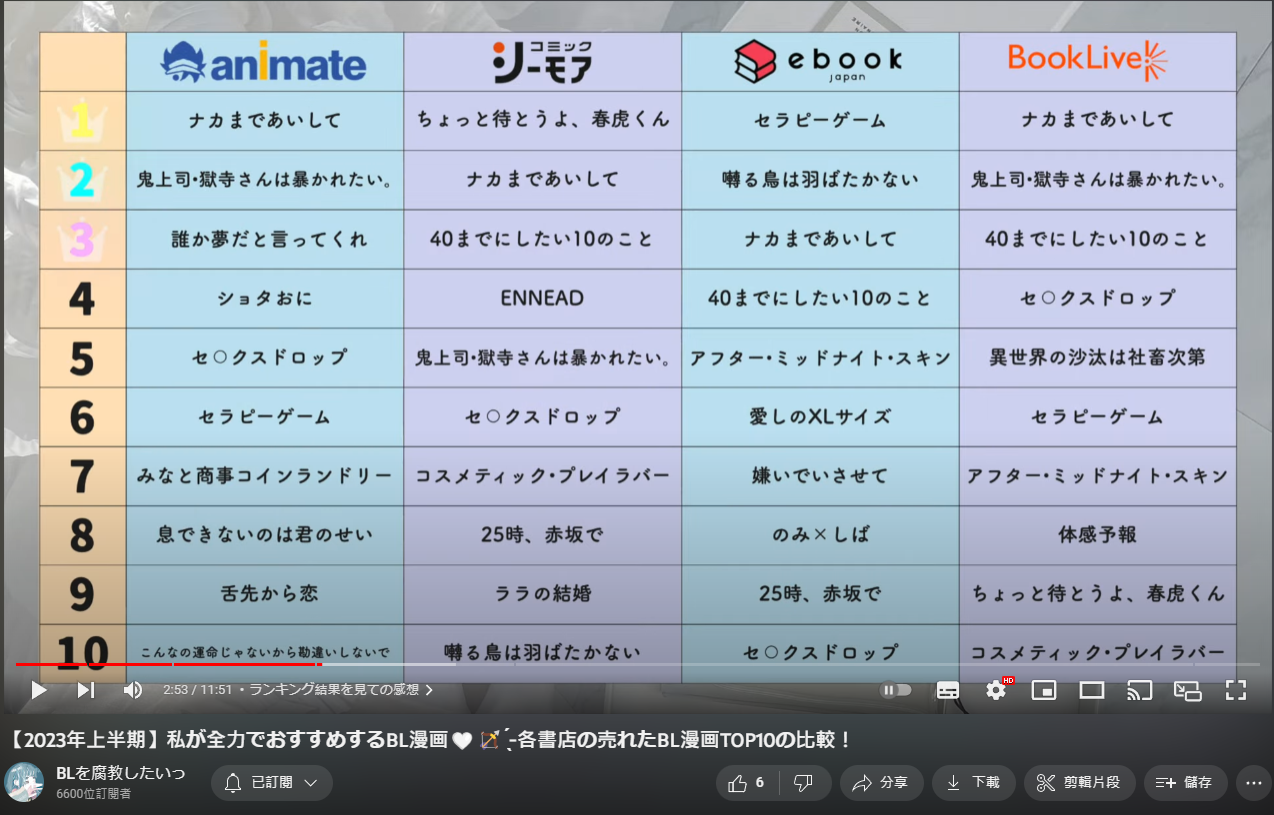Click 体感予報 cell
The image size is (1274, 815).
point(1097,534)
